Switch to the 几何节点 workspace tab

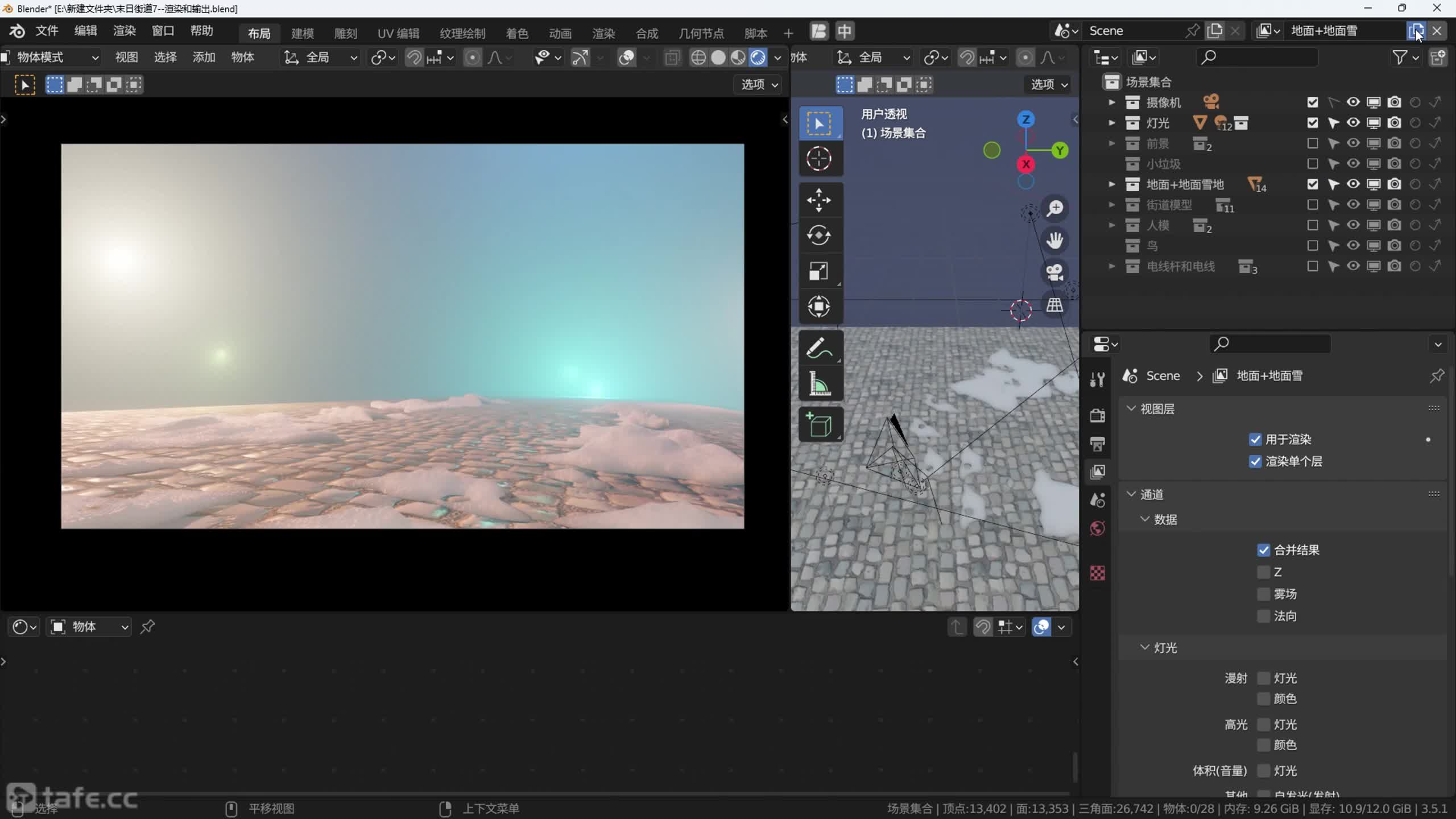pos(701,33)
